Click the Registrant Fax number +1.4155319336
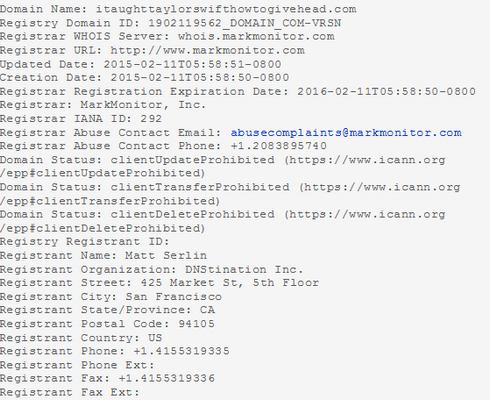 coord(167,378)
